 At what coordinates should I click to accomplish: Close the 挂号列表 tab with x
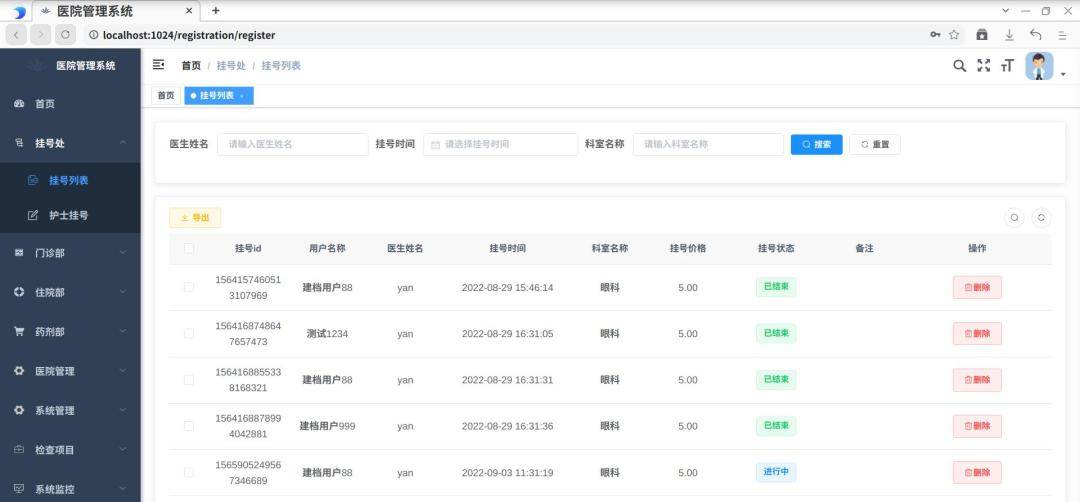(242, 96)
